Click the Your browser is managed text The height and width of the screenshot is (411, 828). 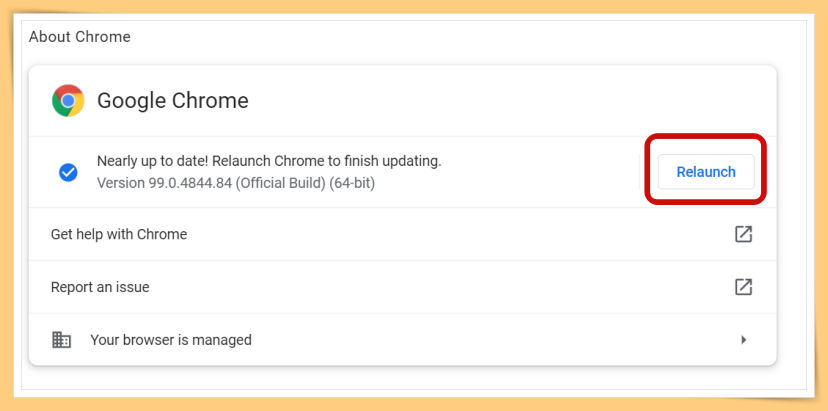[x=171, y=340]
